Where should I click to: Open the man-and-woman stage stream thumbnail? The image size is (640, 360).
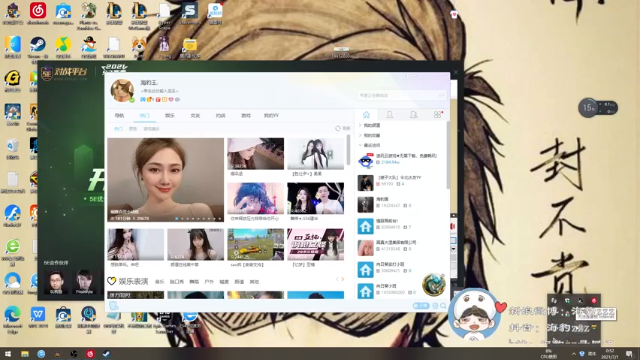[x=316, y=198]
